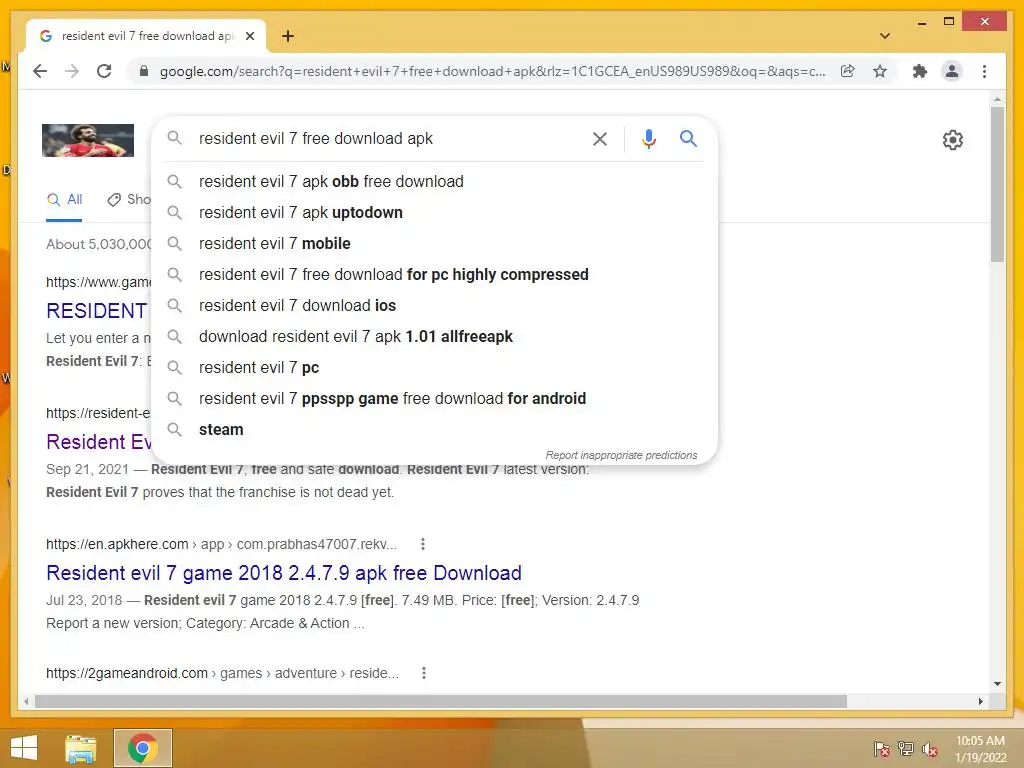Open the purple 'Resident Ev' visited result
Viewport: 1024px width, 768px height.
click(99, 442)
